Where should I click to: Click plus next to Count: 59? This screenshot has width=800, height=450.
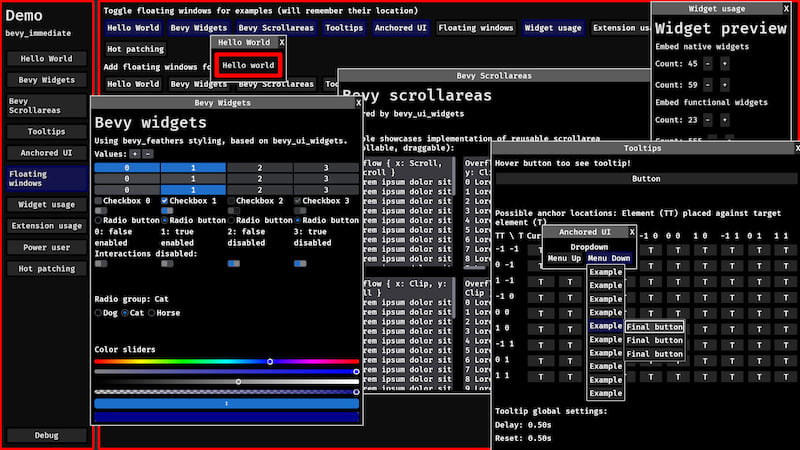coord(724,85)
